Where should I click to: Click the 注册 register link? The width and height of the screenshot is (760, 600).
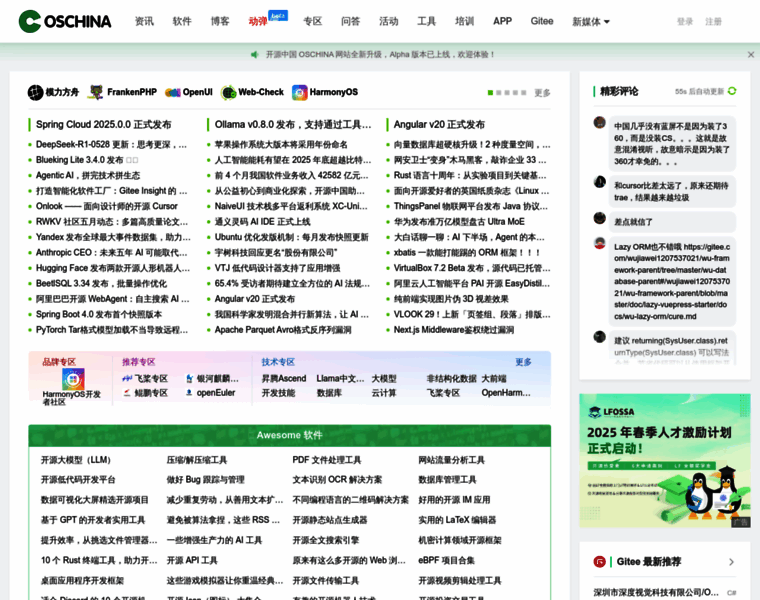713,22
